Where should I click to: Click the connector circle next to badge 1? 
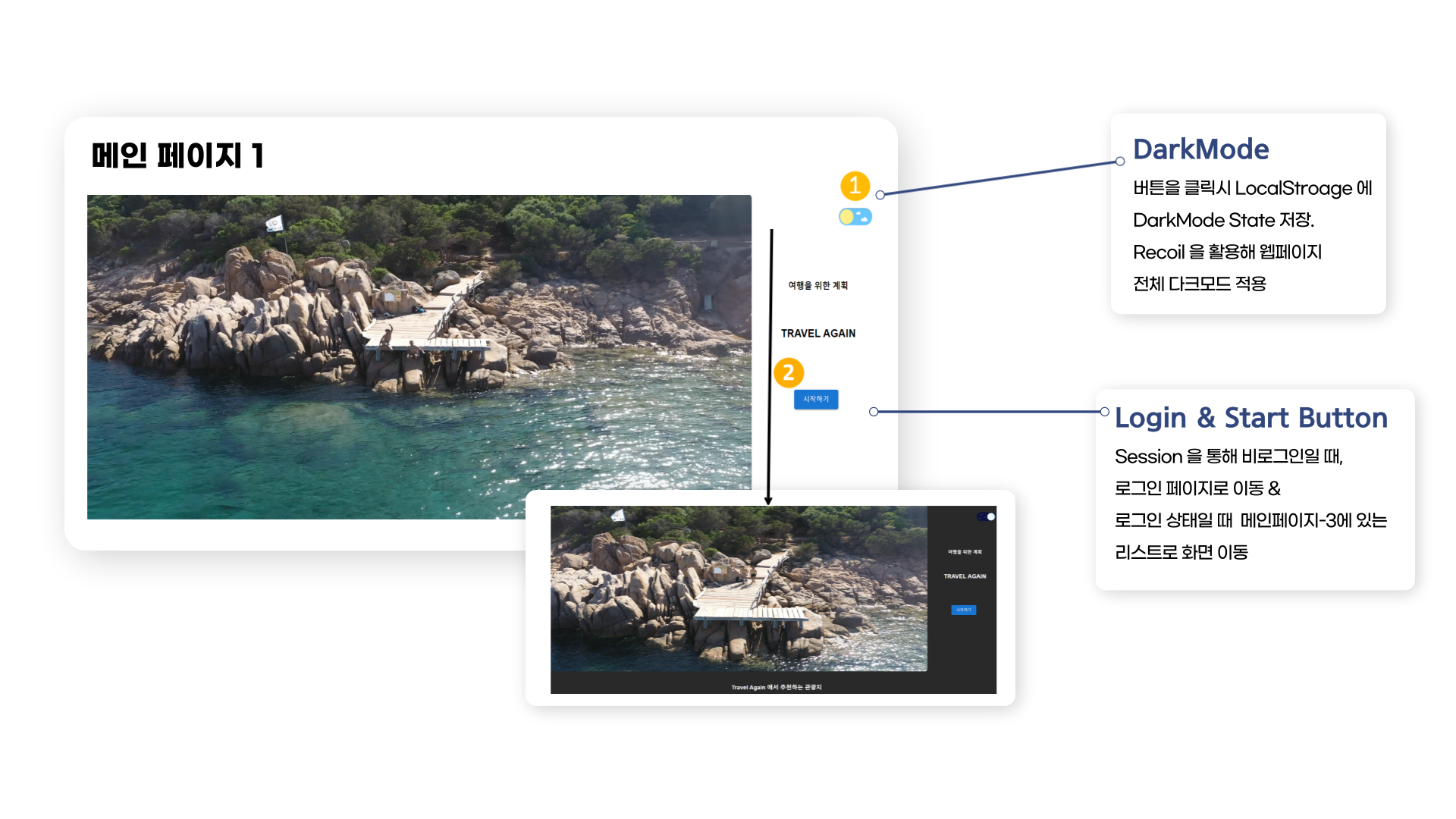(x=880, y=195)
